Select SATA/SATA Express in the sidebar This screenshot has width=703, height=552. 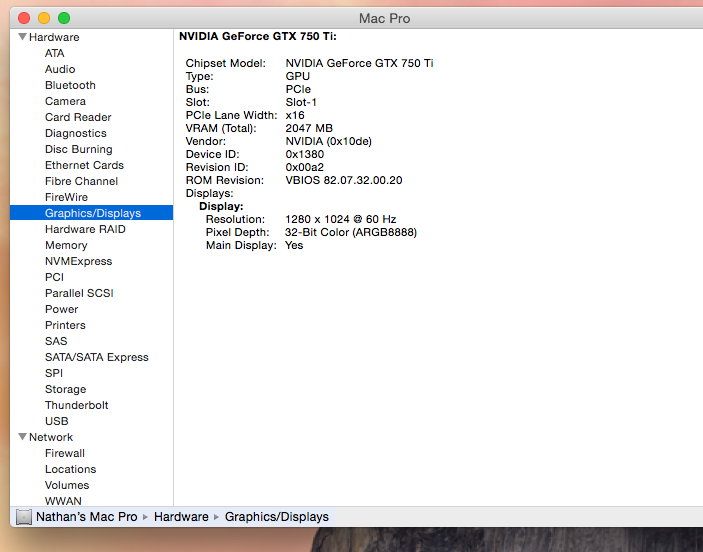[x=96, y=357]
